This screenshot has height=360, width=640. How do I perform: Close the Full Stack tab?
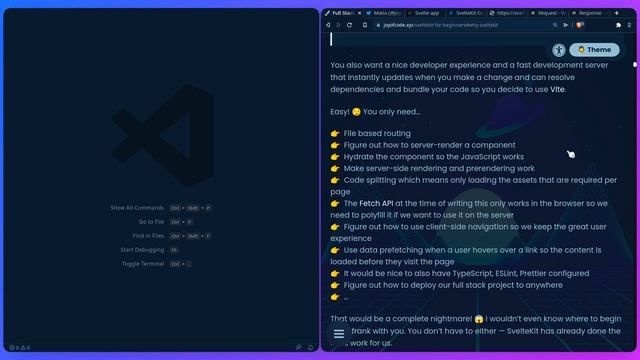click(x=359, y=13)
